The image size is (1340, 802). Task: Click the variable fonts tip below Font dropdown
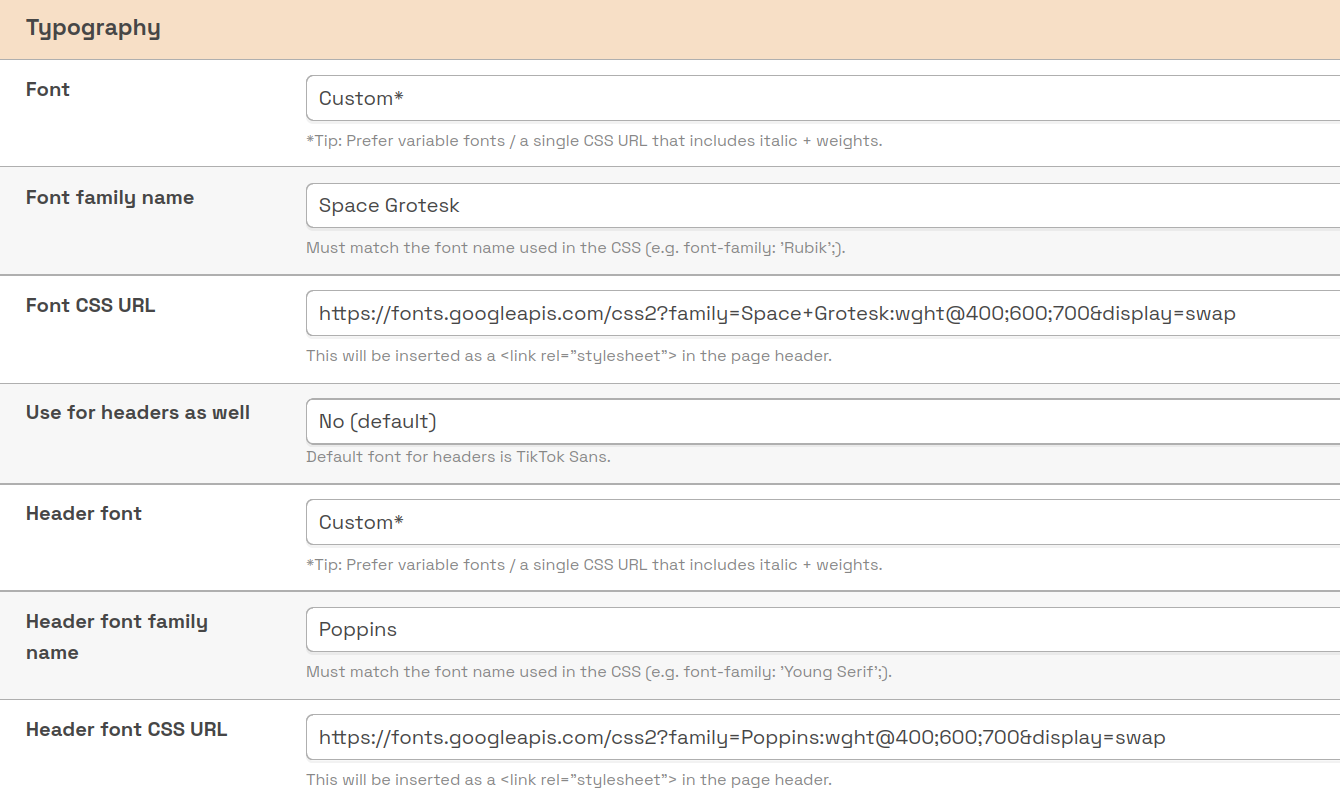[x=594, y=141]
